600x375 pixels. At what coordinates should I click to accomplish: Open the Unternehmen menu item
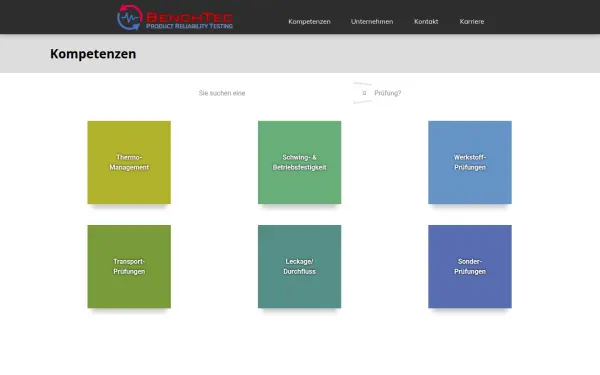pyautogui.click(x=372, y=21)
